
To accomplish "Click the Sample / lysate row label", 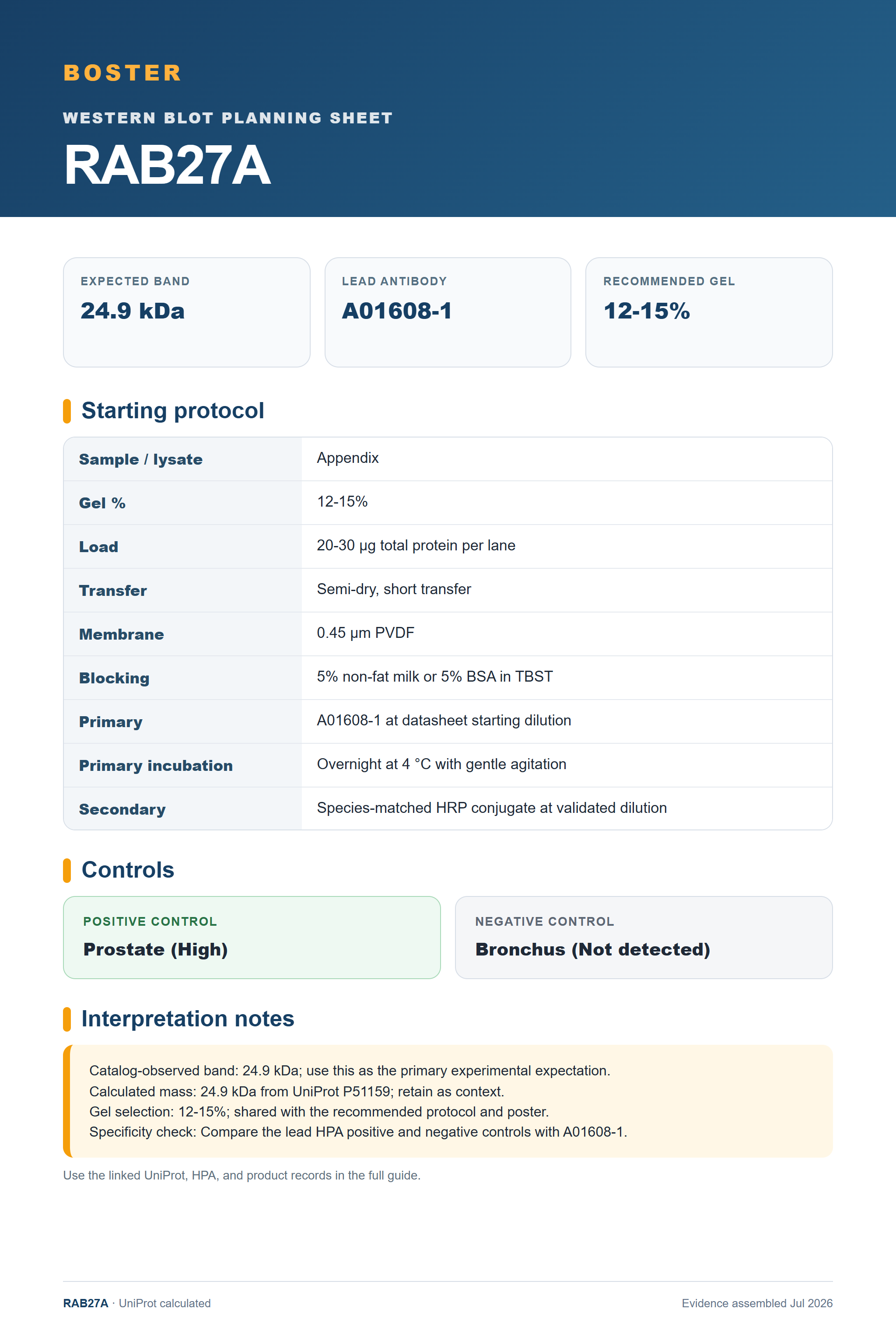I will click(x=140, y=459).
